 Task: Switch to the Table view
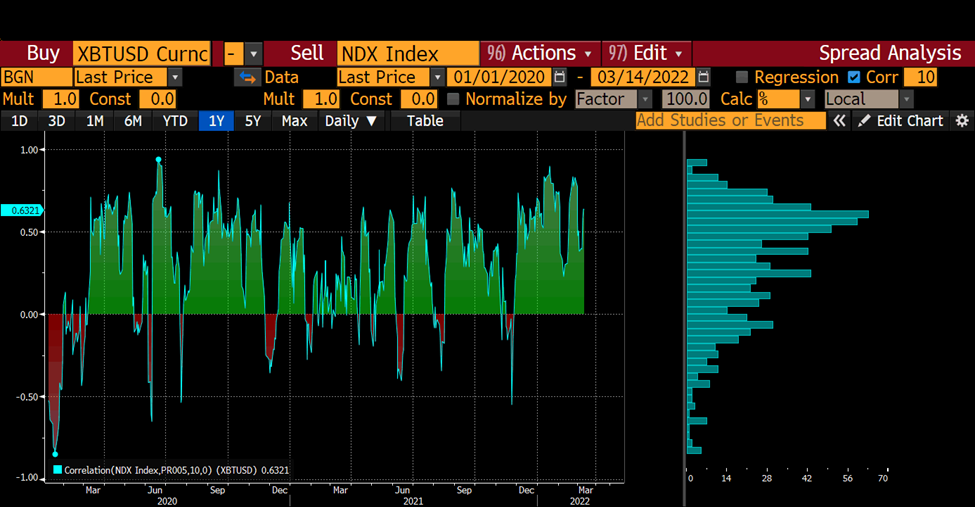click(425, 121)
